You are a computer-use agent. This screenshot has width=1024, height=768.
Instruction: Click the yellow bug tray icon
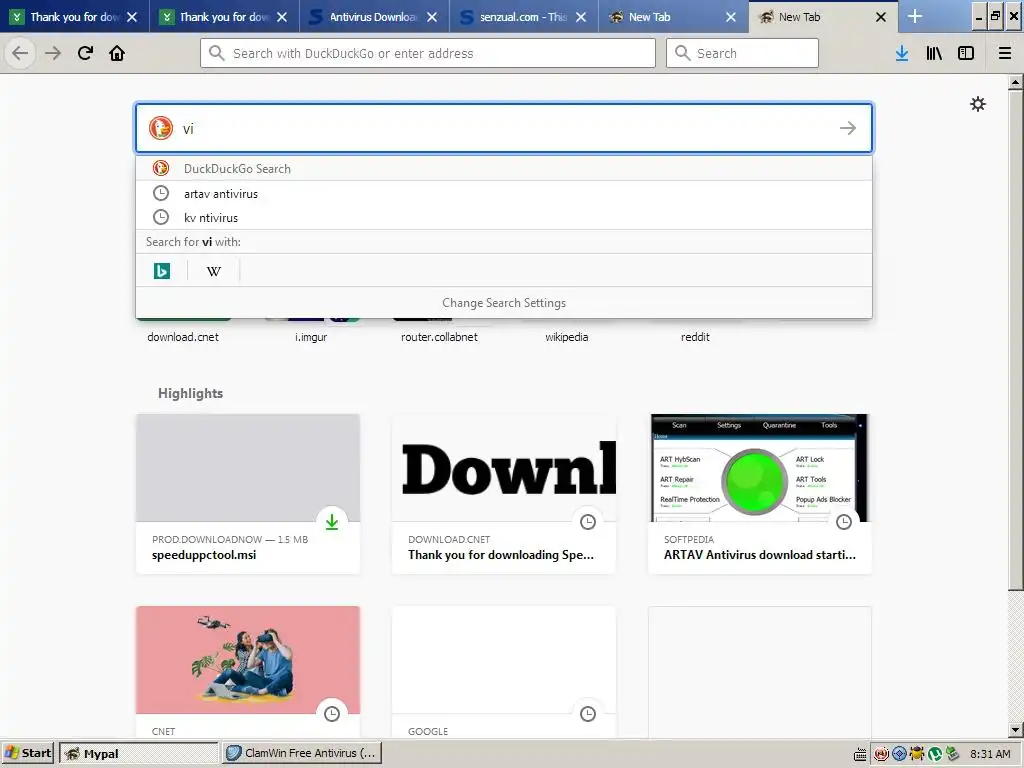tap(918, 754)
